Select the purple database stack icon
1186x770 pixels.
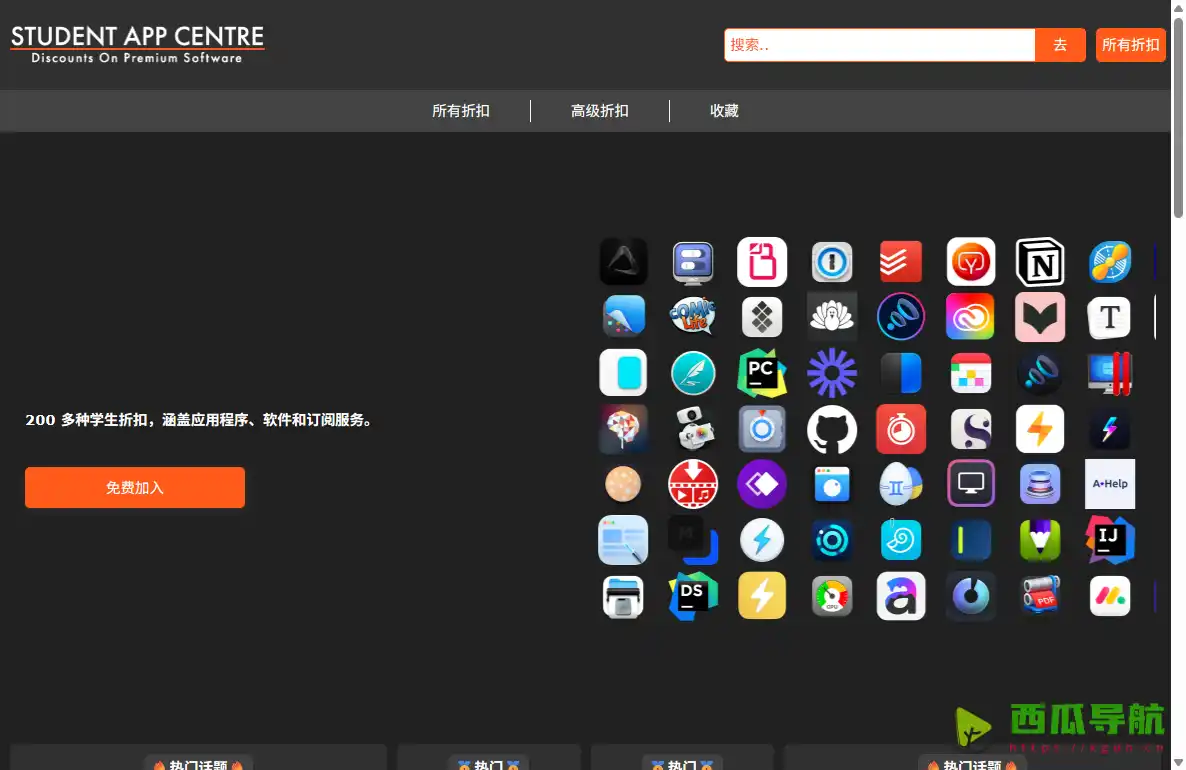[1040, 484]
